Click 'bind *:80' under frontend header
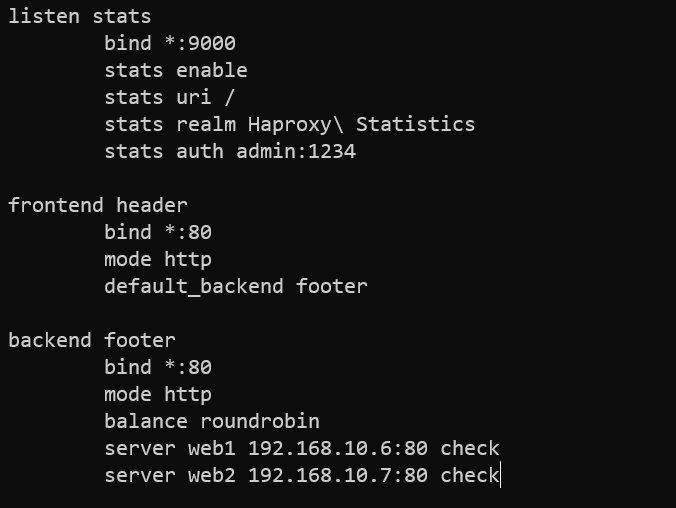Image resolution: width=676 pixels, height=508 pixels. point(158,232)
